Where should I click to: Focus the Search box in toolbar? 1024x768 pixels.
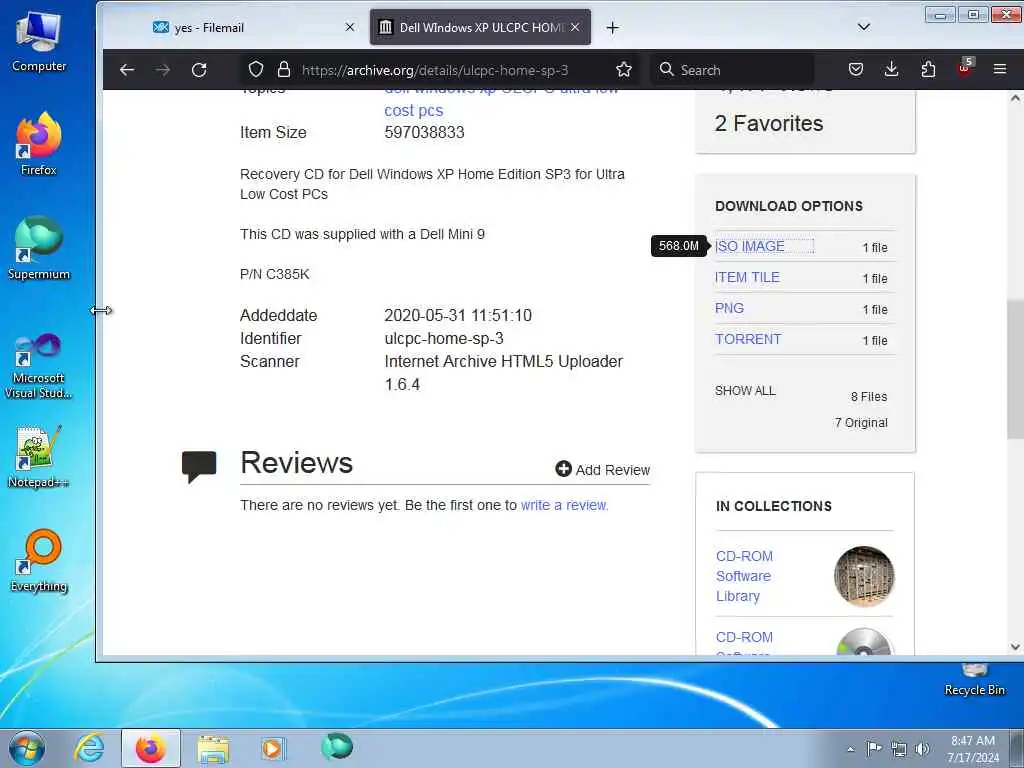point(731,70)
